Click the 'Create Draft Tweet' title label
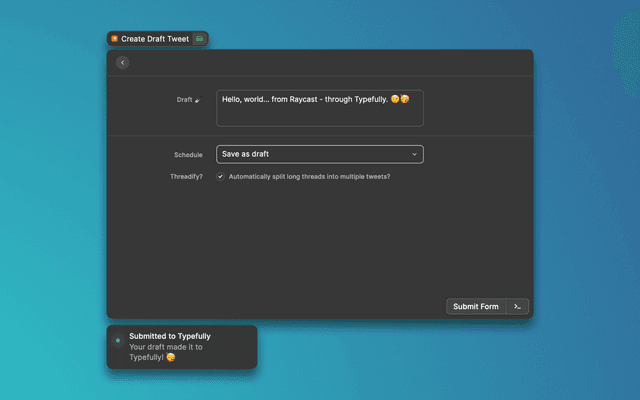Screen dimensions: 640x400 [155, 39]
